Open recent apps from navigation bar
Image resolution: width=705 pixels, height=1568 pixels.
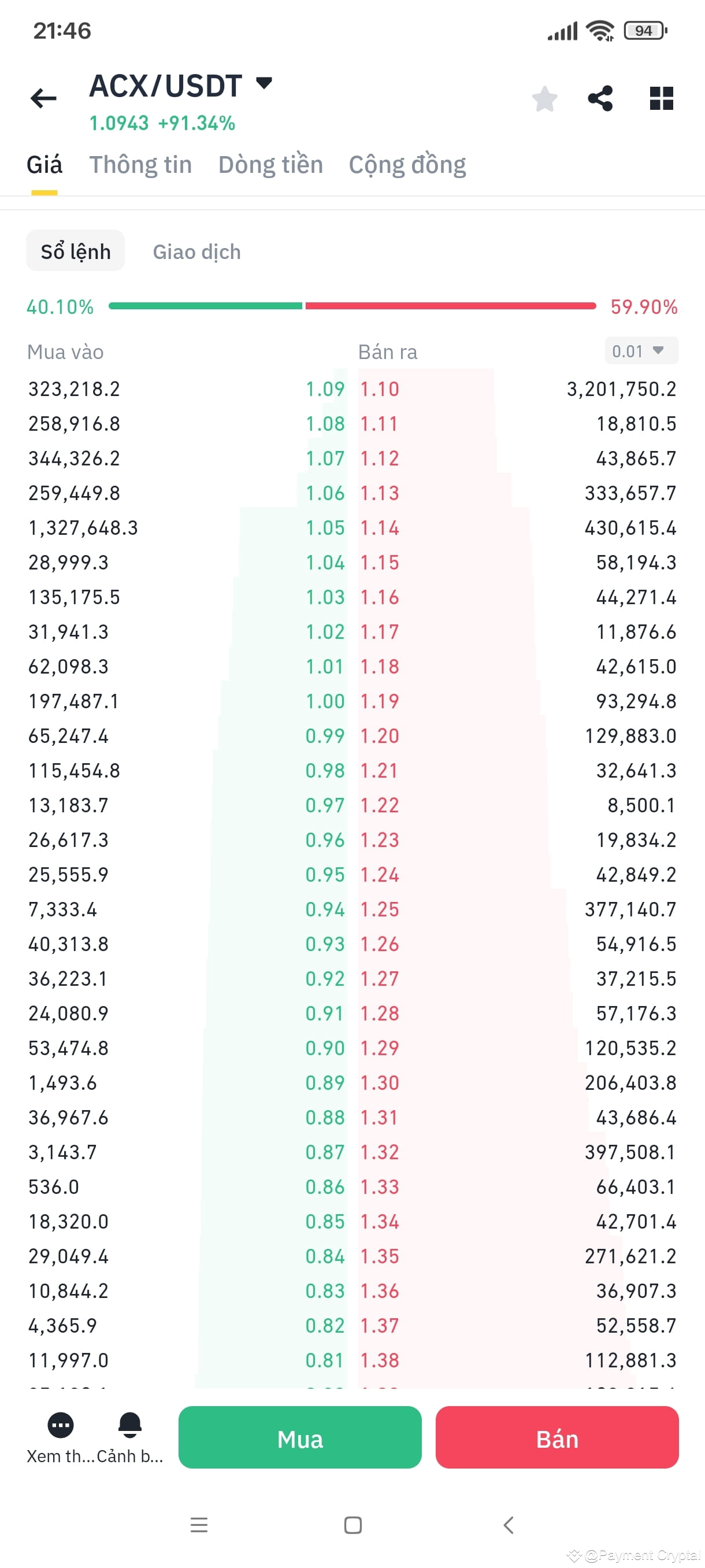(x=199, y=1526)
